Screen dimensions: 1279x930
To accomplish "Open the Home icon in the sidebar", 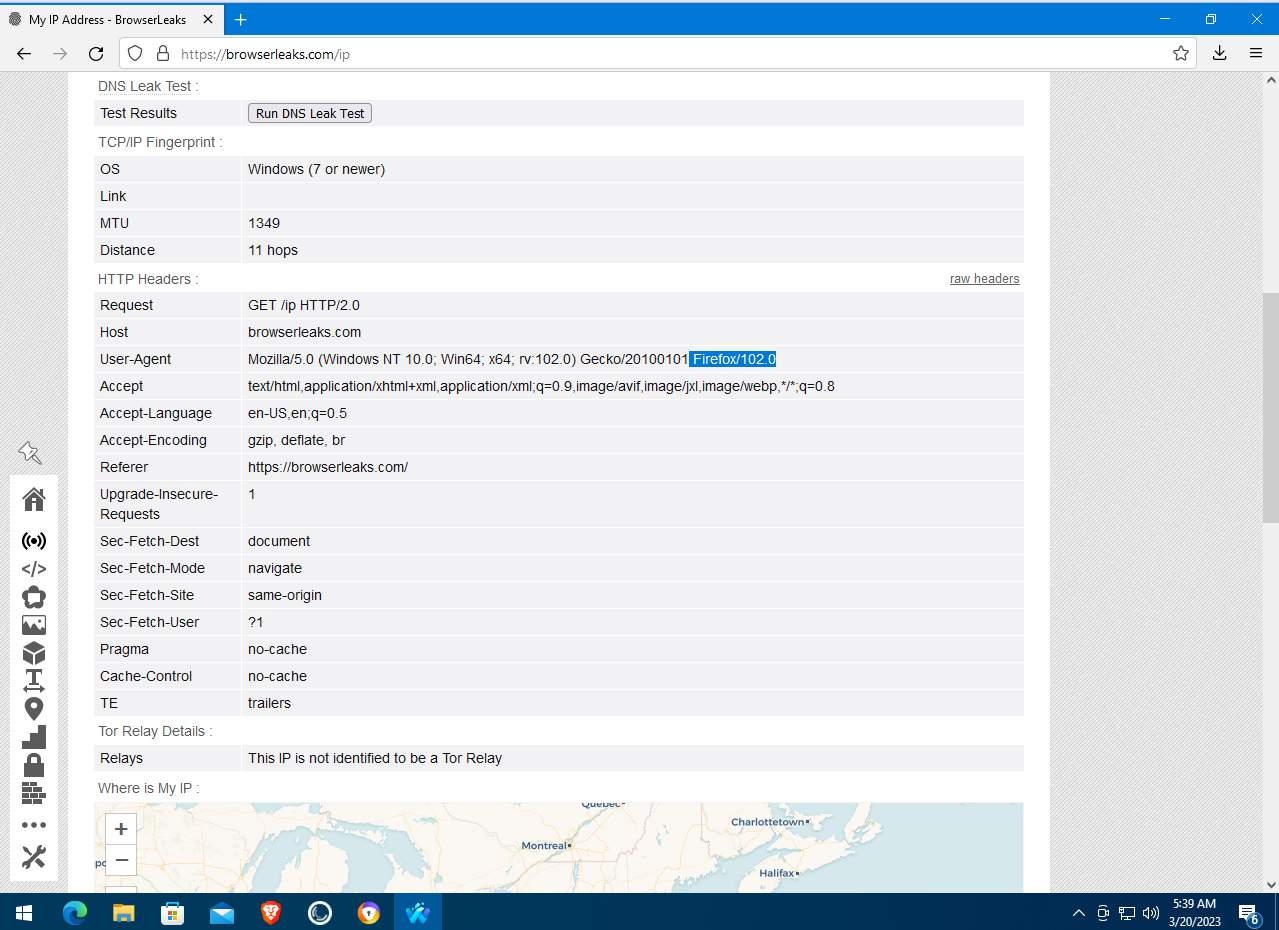I will pyautogui.click(x=34, y=499).
